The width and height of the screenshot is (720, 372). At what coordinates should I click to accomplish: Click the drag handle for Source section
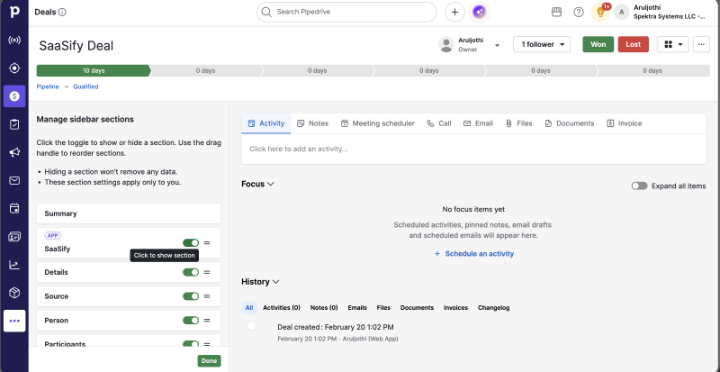207,296
